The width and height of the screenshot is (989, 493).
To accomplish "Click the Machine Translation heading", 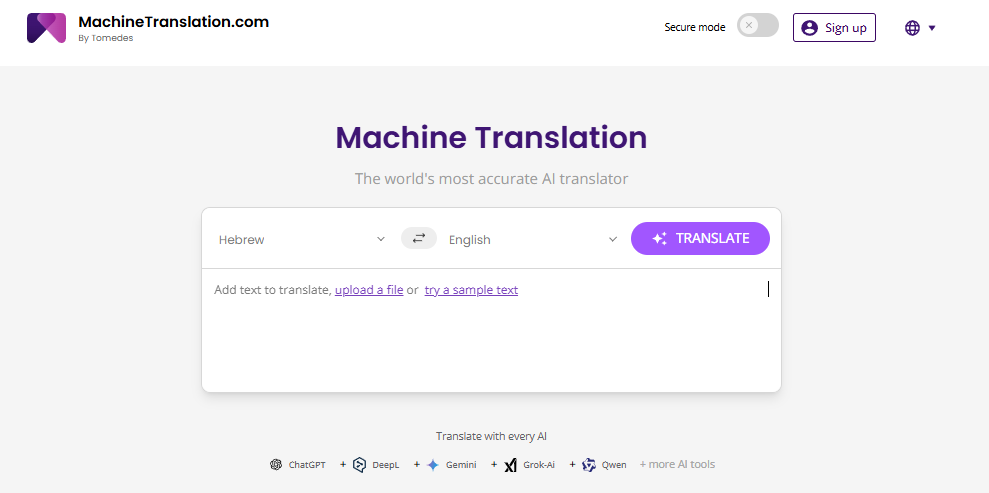I will tap(491, 137).
